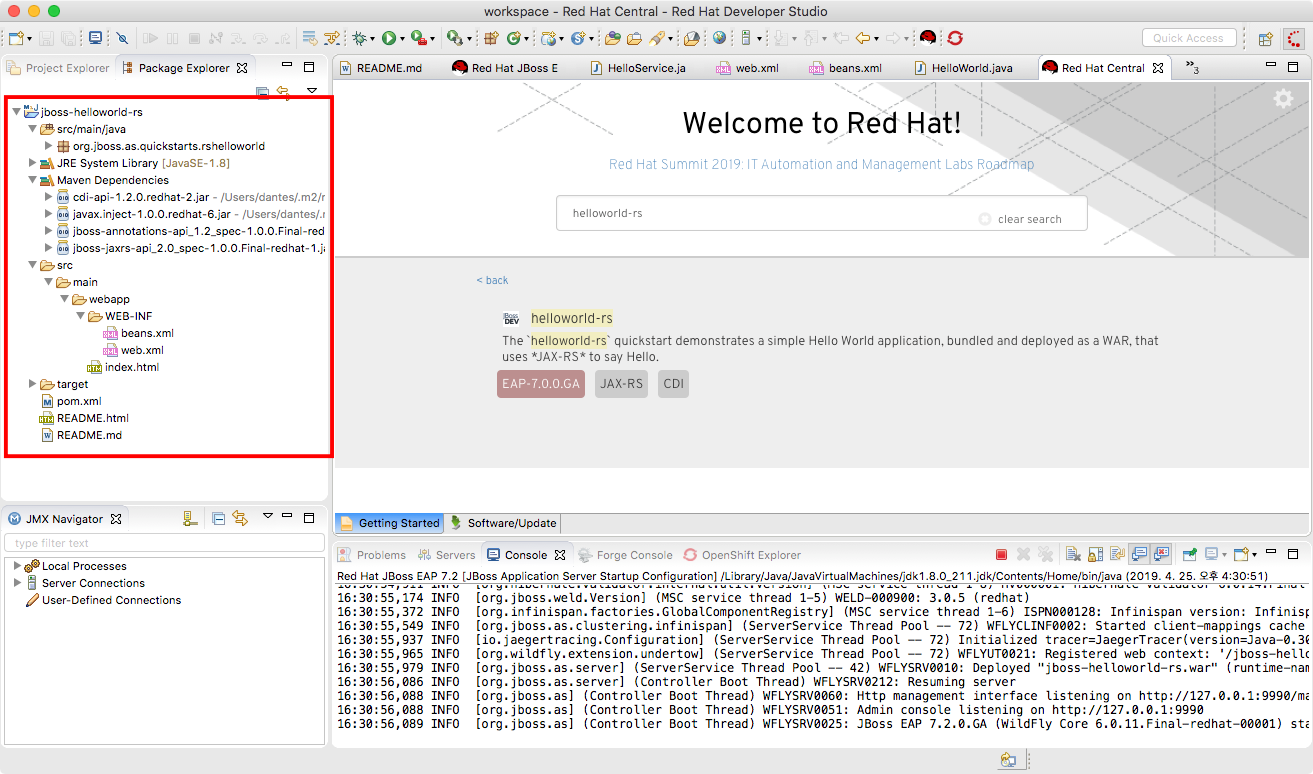Click the Skip All Breakpoints icon
The width and height of the screenshot is (1313, 774).
tap(121, 38)
